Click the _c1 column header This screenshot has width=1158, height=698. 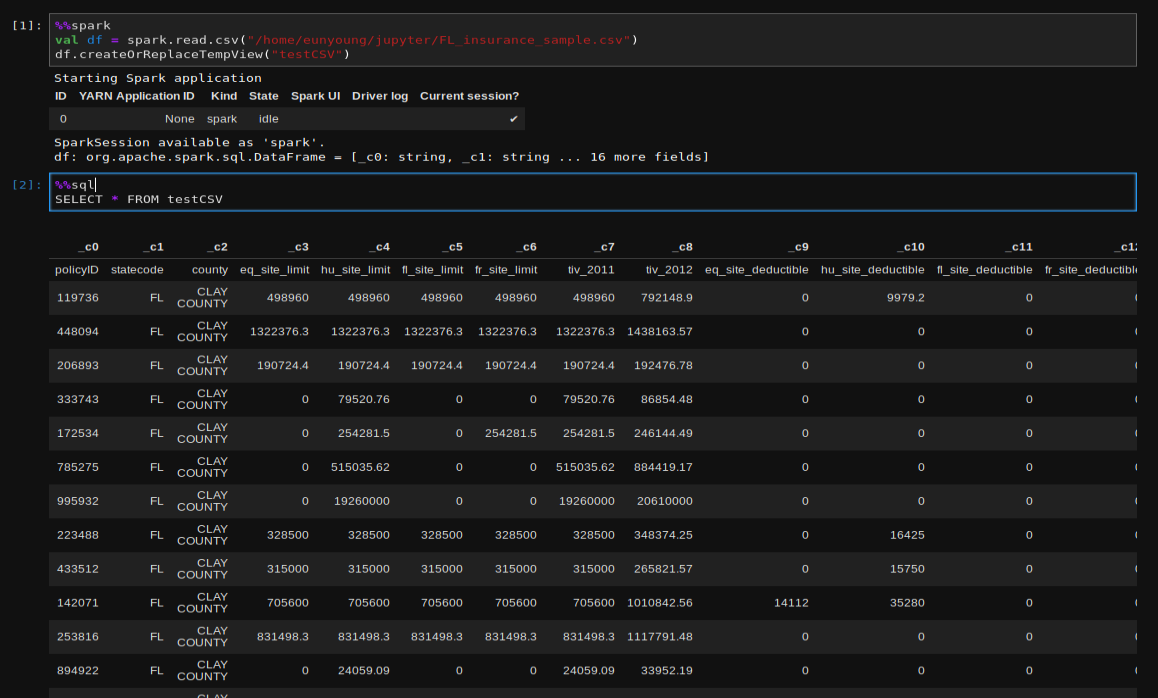point(154,247)
